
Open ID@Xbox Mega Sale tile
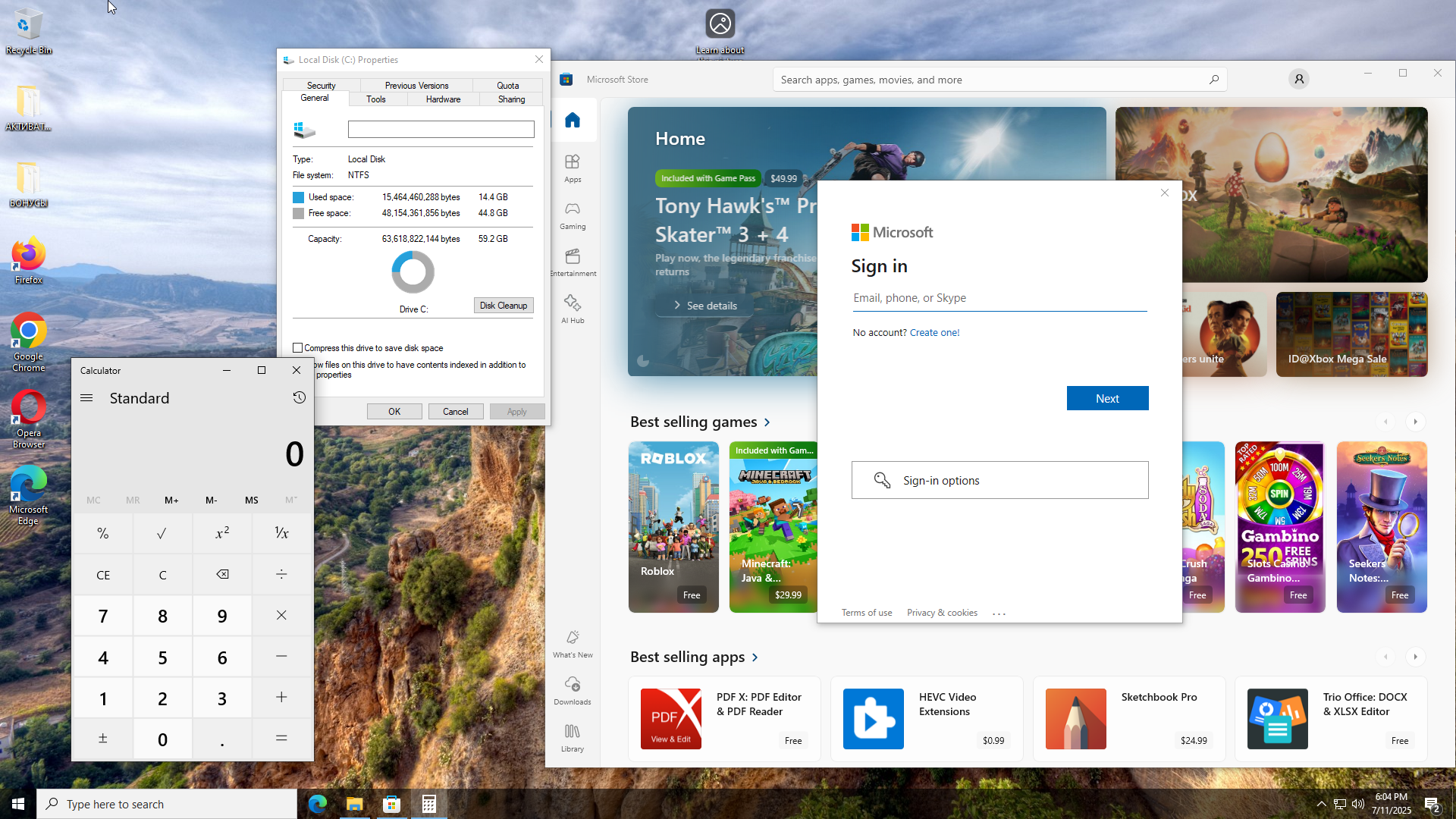tap(1351, 334)
